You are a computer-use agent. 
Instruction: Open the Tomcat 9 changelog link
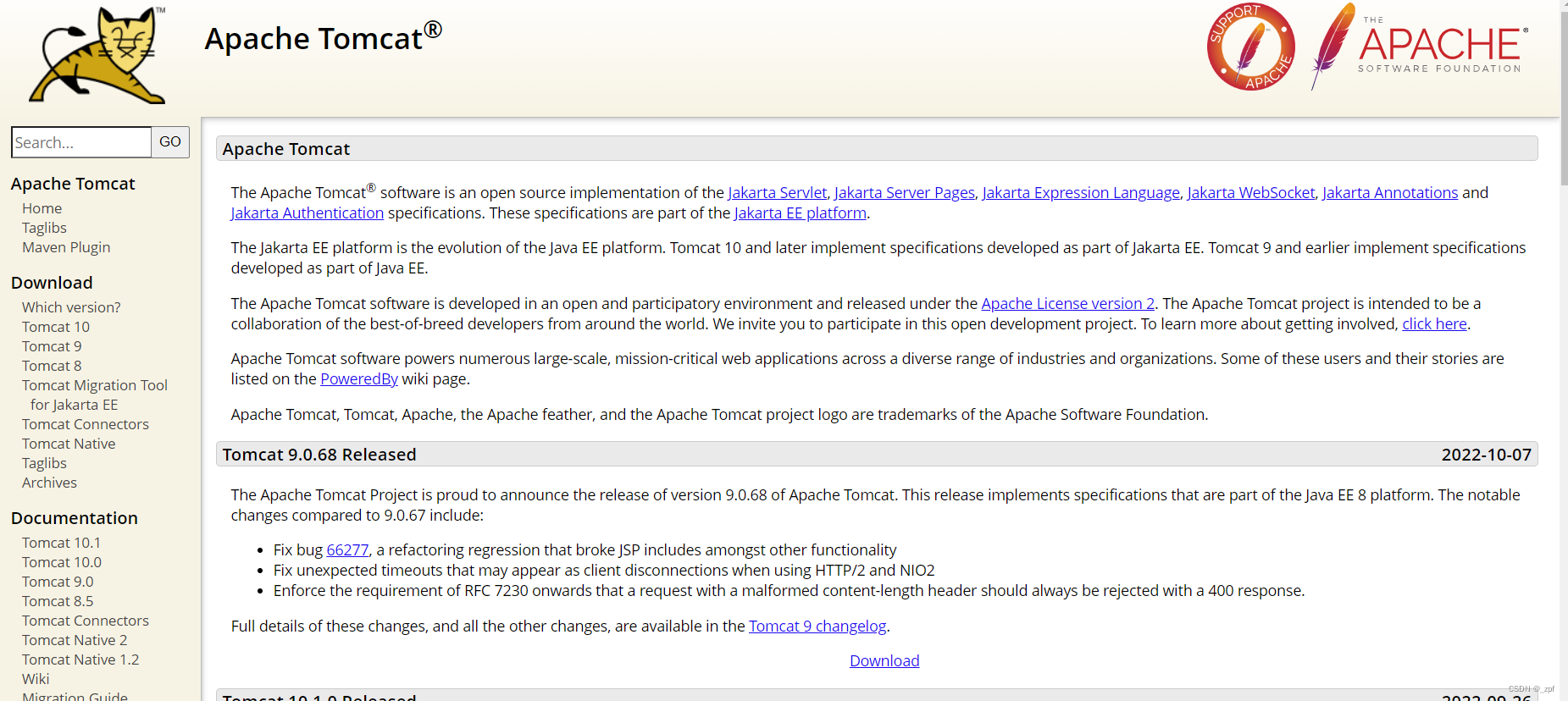pos(817,626)
